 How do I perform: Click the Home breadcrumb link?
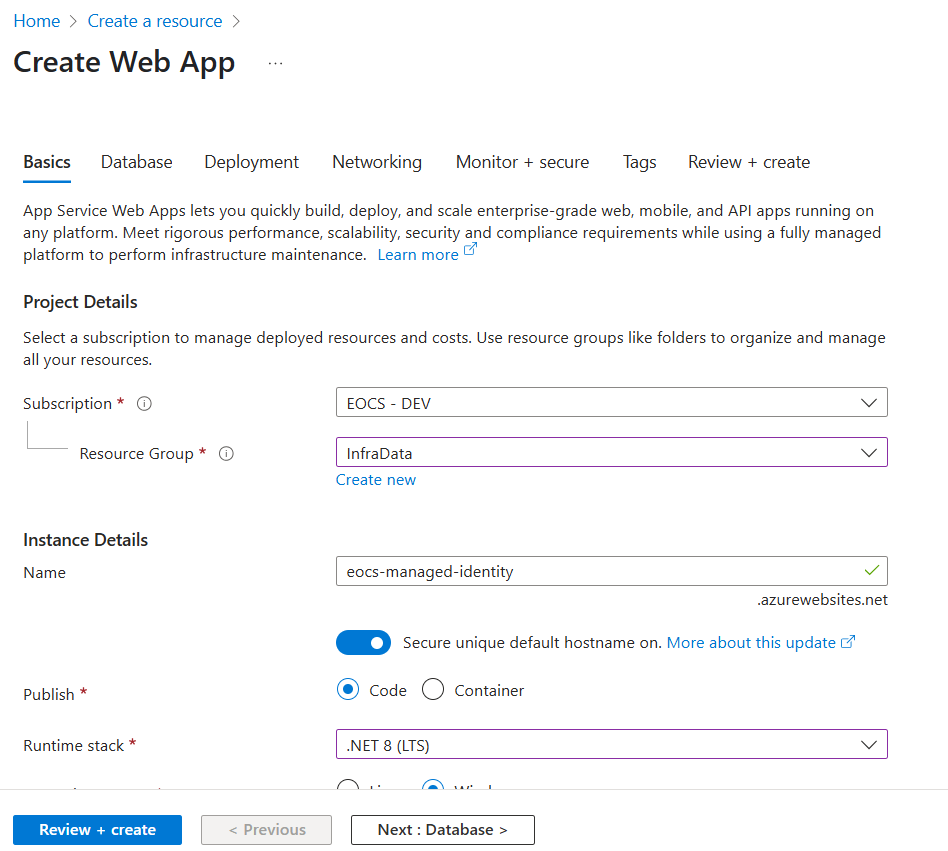click(37, 21)
